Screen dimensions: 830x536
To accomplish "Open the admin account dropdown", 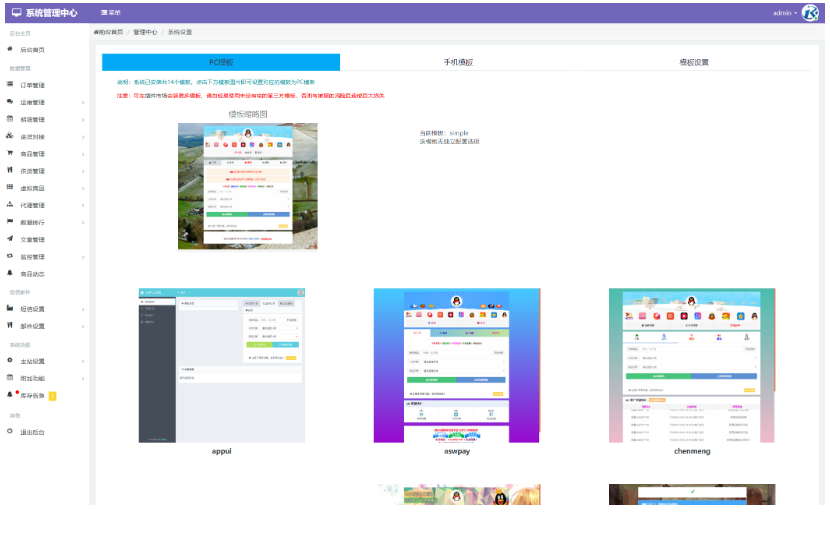I will point(784,13).
